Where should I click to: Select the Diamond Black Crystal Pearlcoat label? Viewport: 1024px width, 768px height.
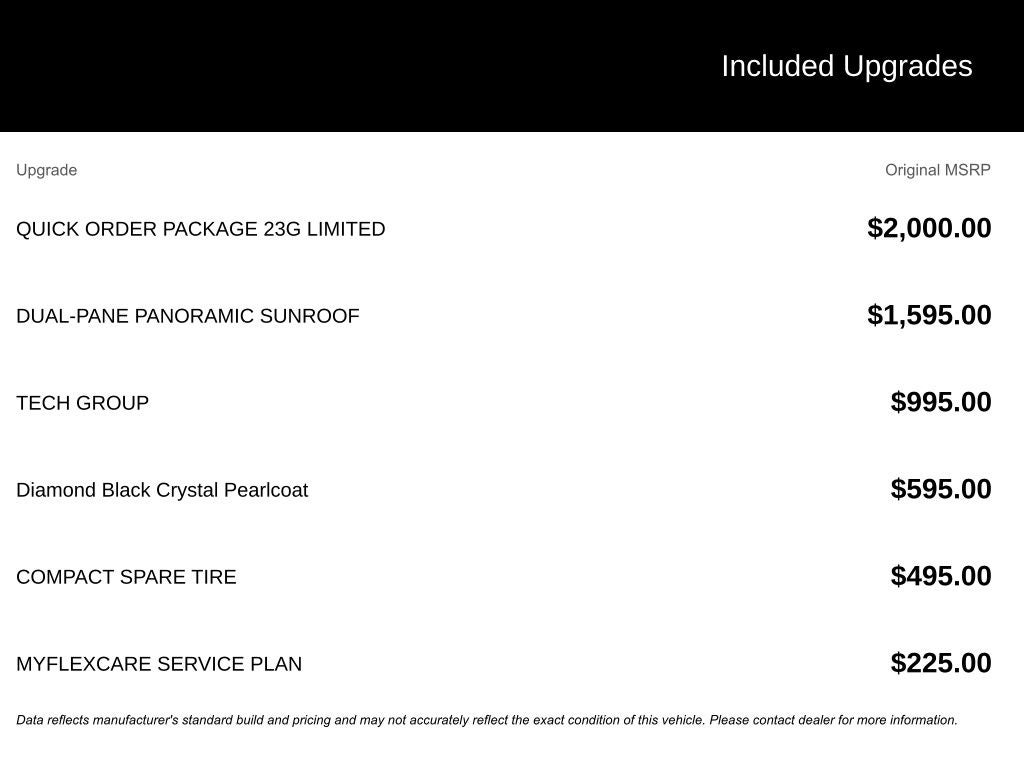(162, 490)
